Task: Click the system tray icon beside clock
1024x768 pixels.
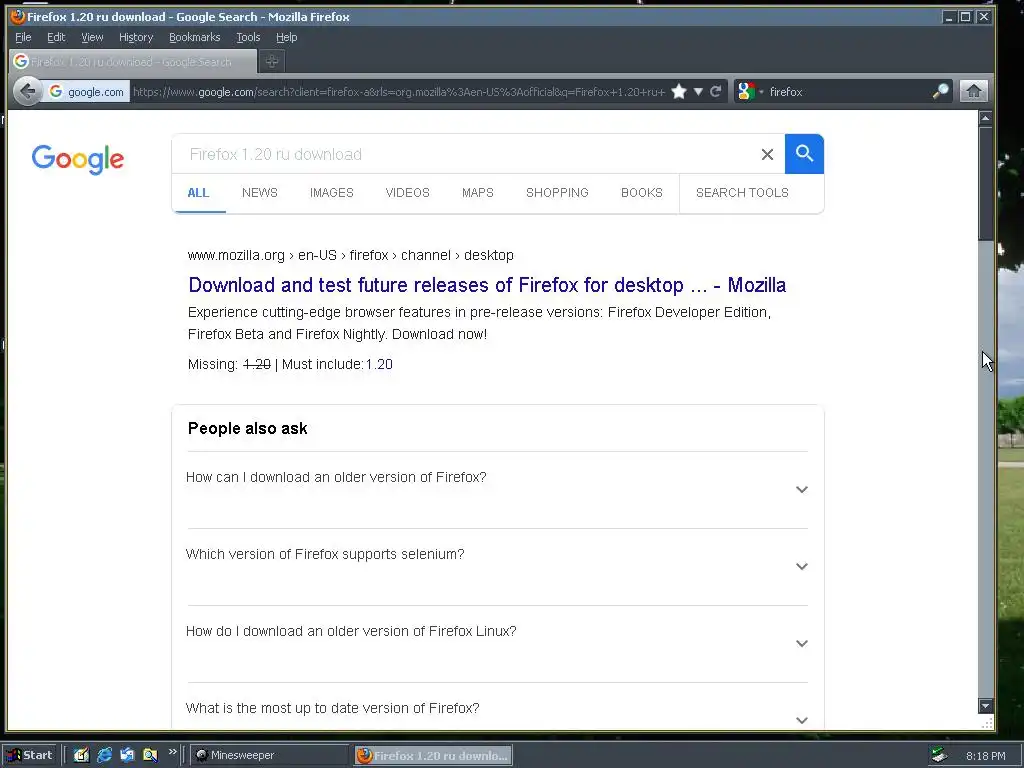Action: point(938,755)
